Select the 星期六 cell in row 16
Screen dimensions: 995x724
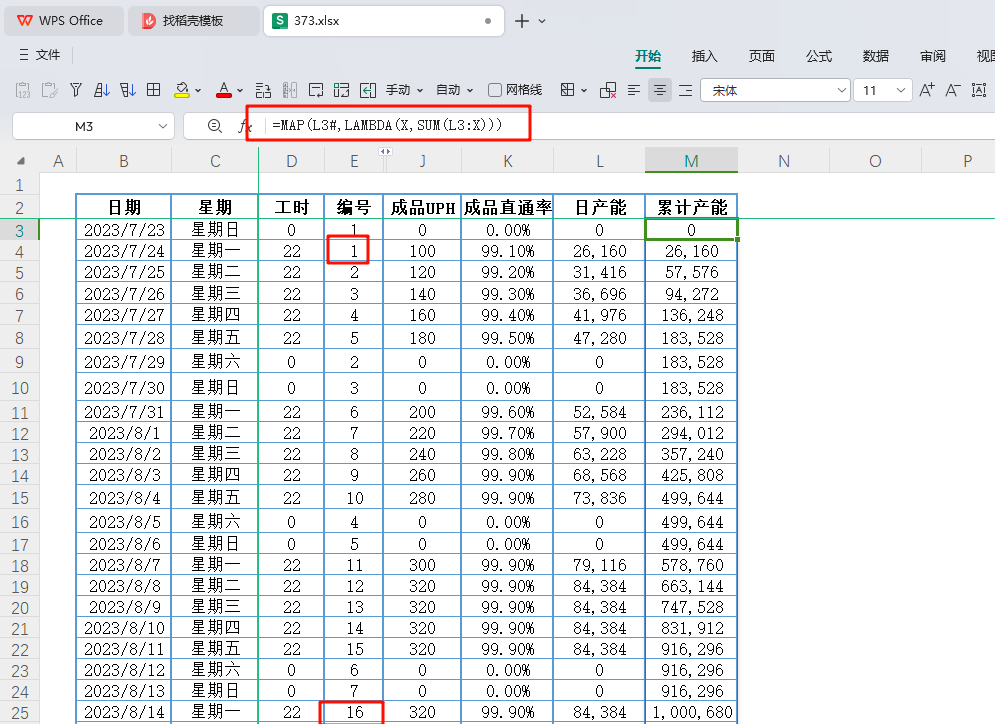[215, 522]
